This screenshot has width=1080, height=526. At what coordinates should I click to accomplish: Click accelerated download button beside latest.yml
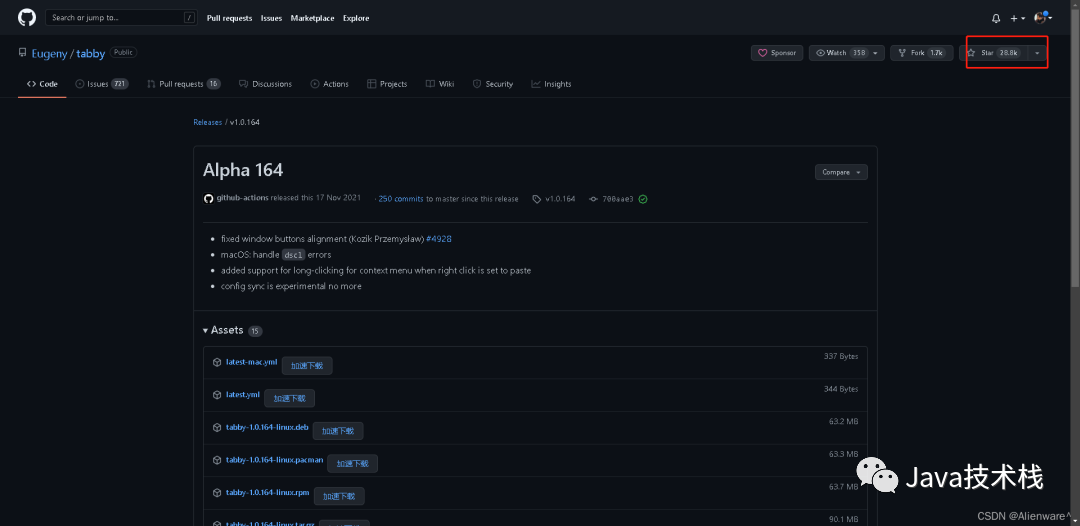click(289, 398)
